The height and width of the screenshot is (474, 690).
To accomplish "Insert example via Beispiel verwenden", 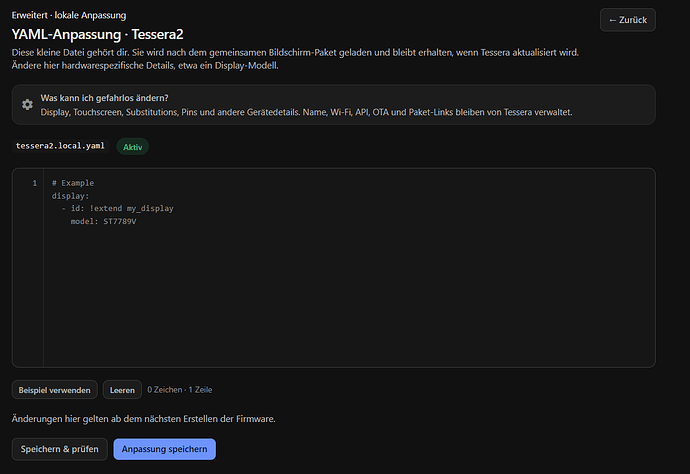I will [55, 390].
